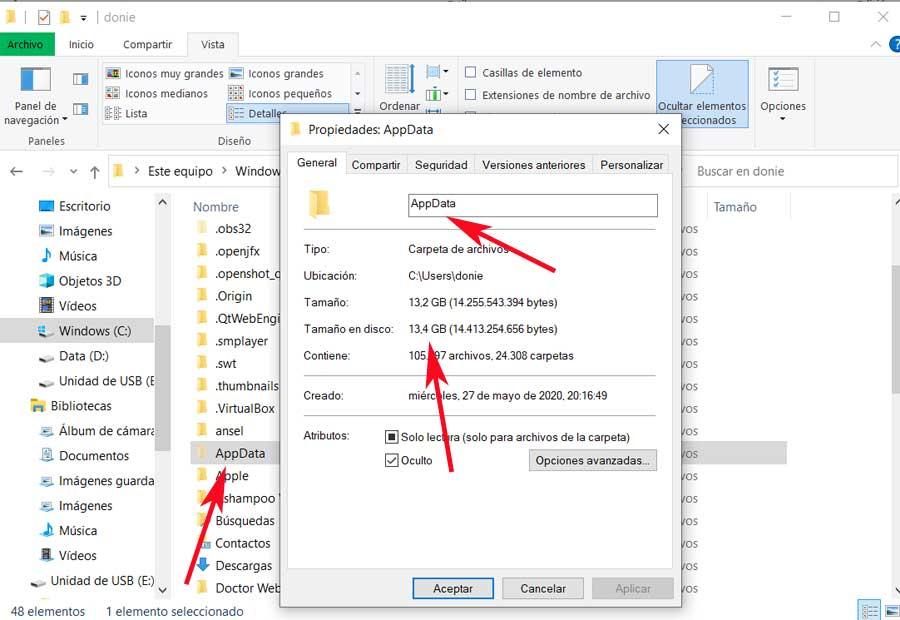Select Imágenes guardadas library

point(106,480)
